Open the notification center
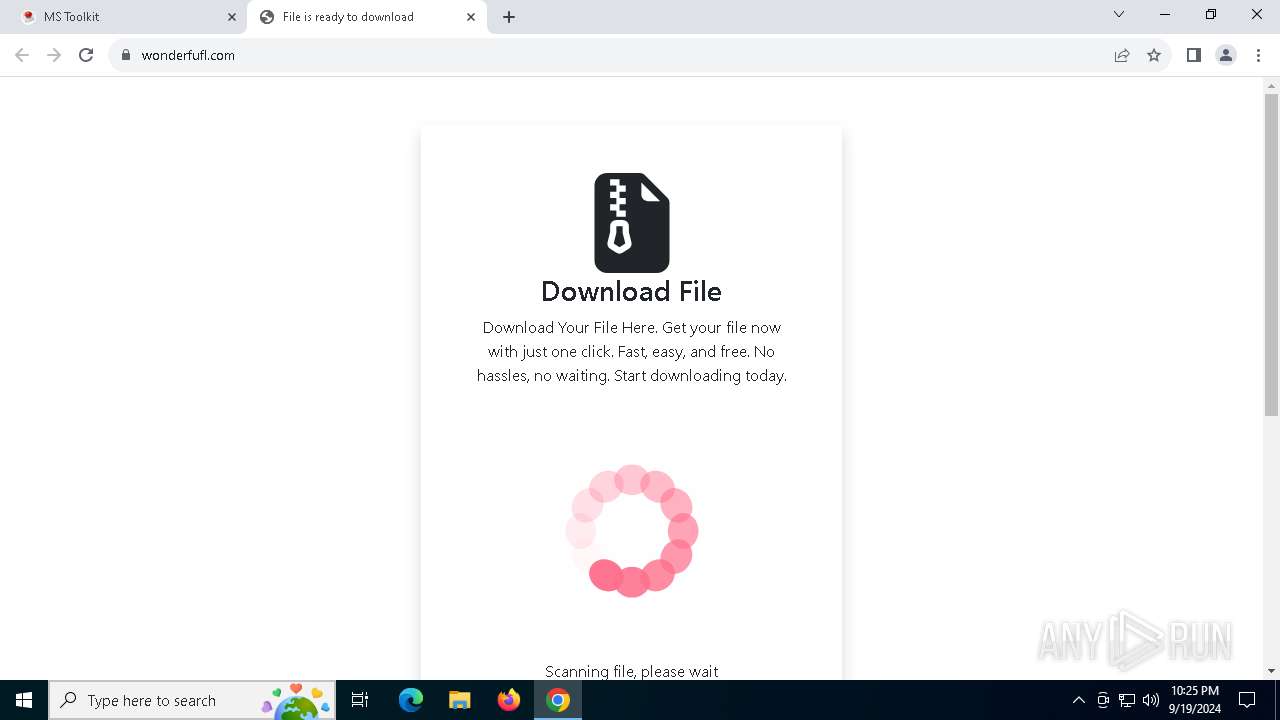Image resolution: width=1280 pixels, height=720 pixels. tap(1247, 700)
